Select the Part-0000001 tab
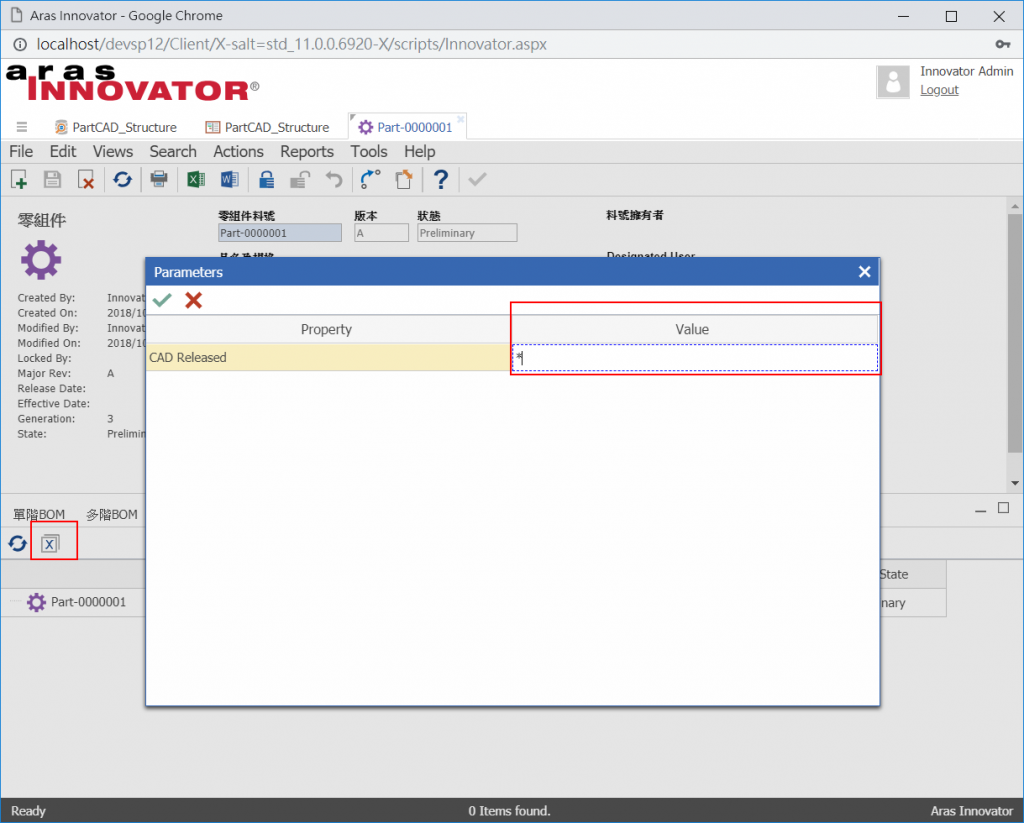The width and height of the screenshot is (1024, 823). point(406,127)
